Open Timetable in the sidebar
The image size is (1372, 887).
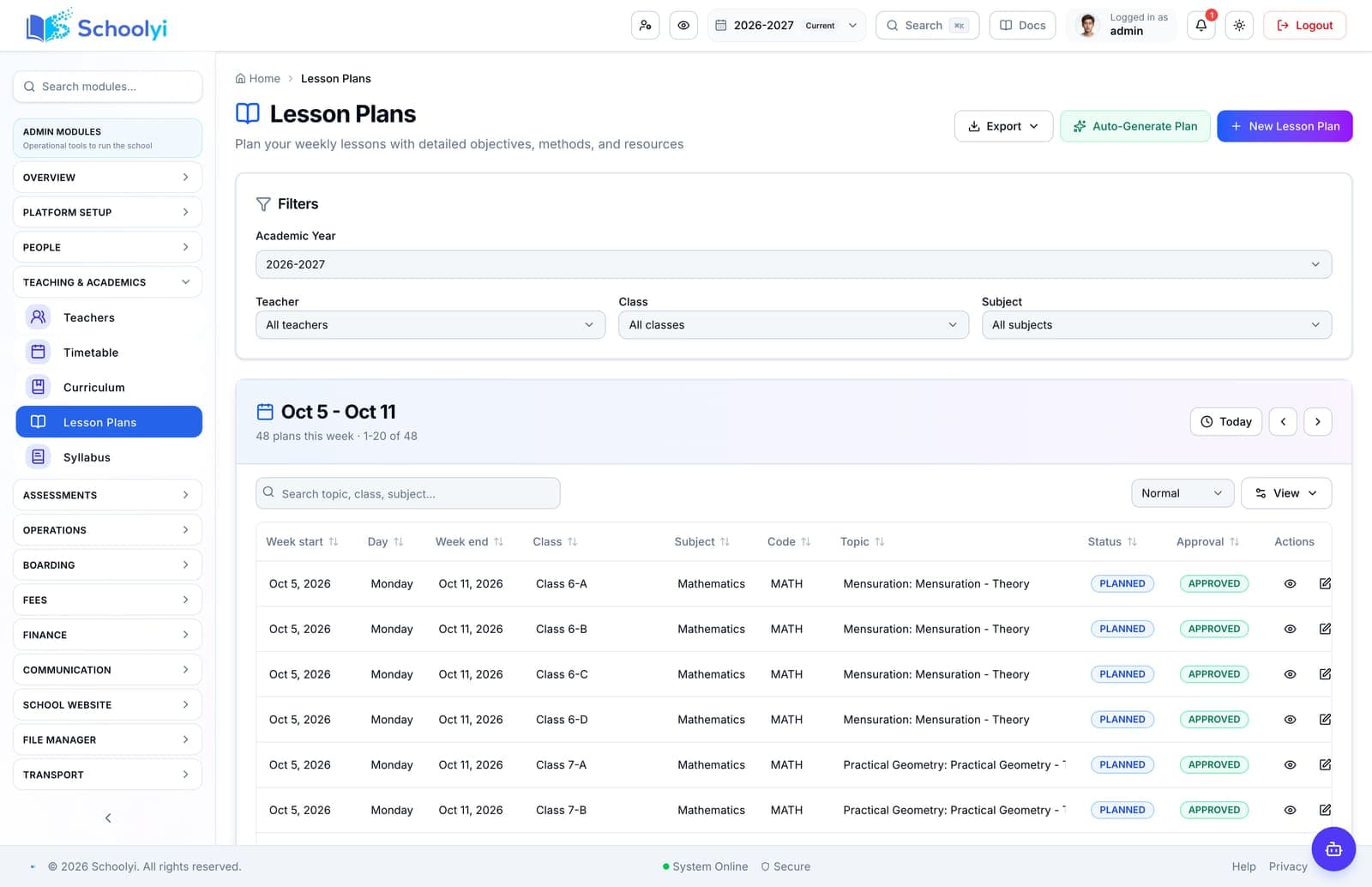109,353
